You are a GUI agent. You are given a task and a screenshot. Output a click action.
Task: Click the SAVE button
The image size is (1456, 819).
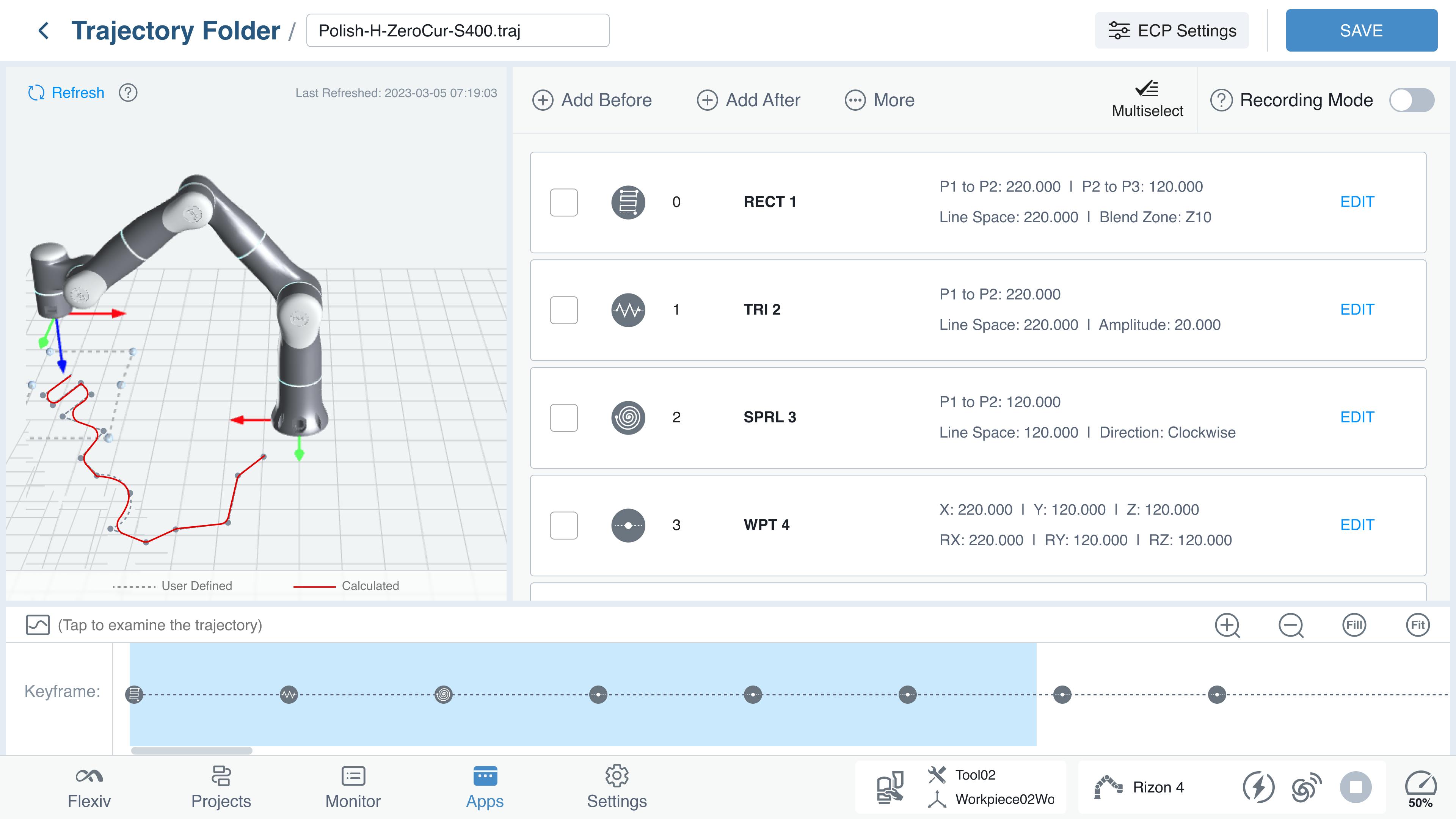click(x=1361, y=30)
